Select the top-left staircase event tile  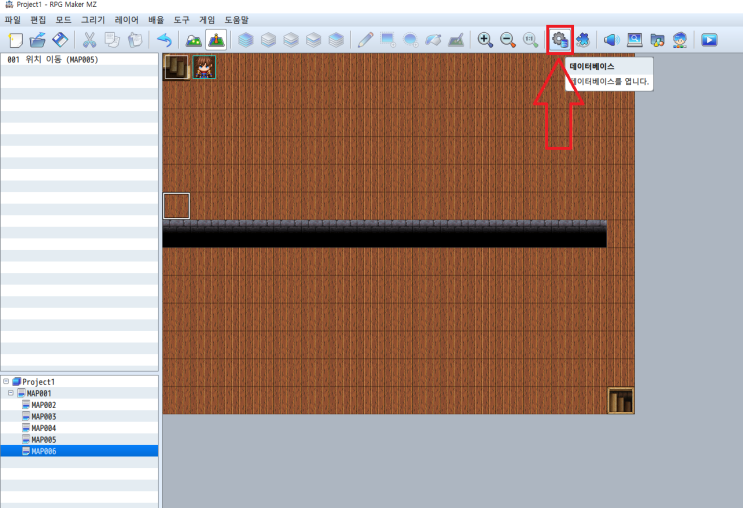click(x=176, y=67)
